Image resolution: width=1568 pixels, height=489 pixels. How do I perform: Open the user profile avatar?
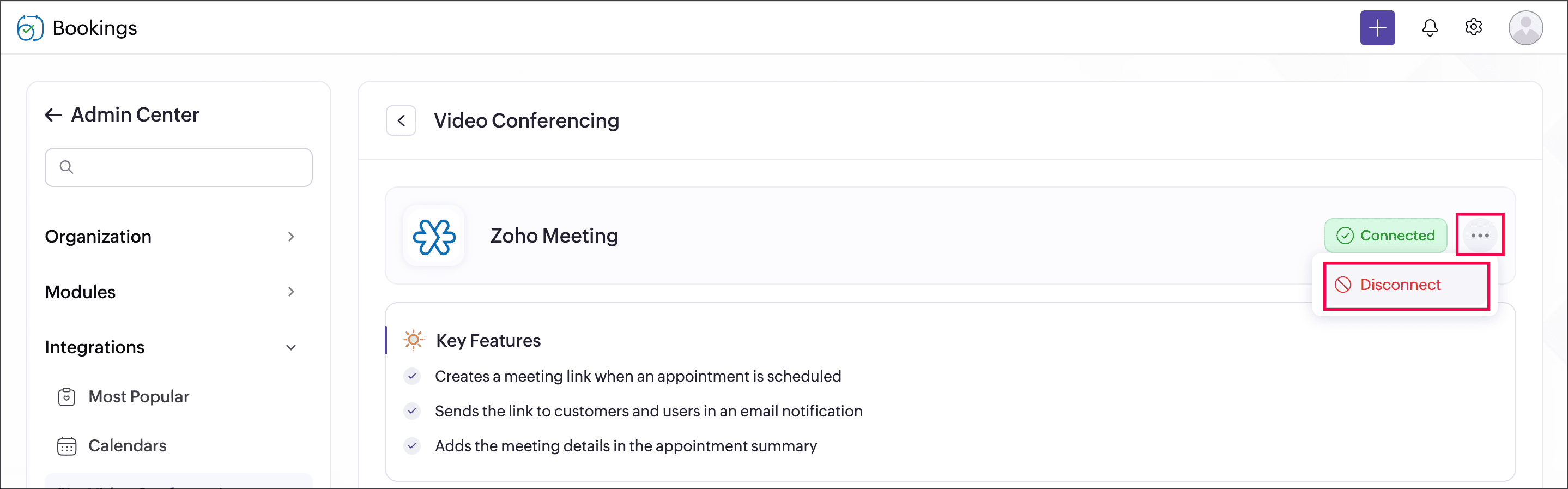[x=1525, y=28]
